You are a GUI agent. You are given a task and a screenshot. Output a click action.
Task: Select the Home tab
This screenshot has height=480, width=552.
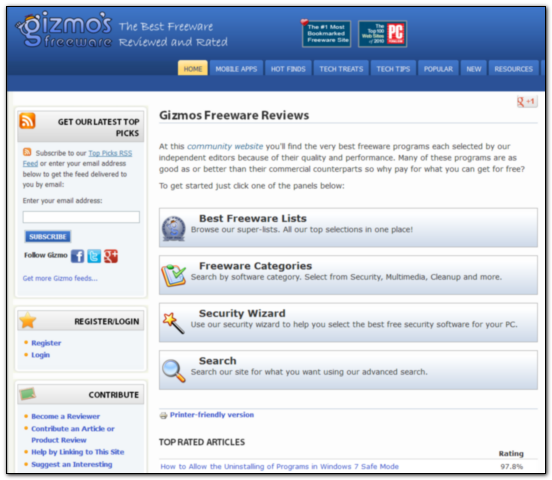193,68
